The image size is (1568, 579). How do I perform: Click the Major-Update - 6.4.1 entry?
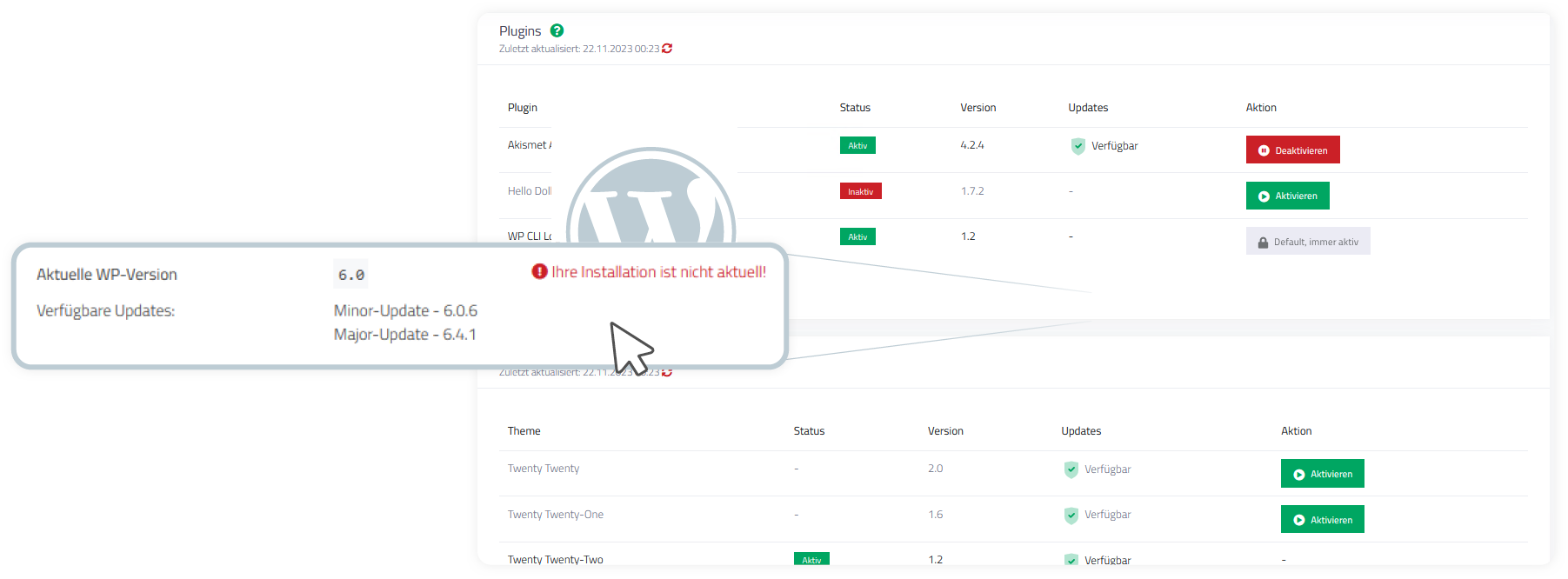[404, 335]
